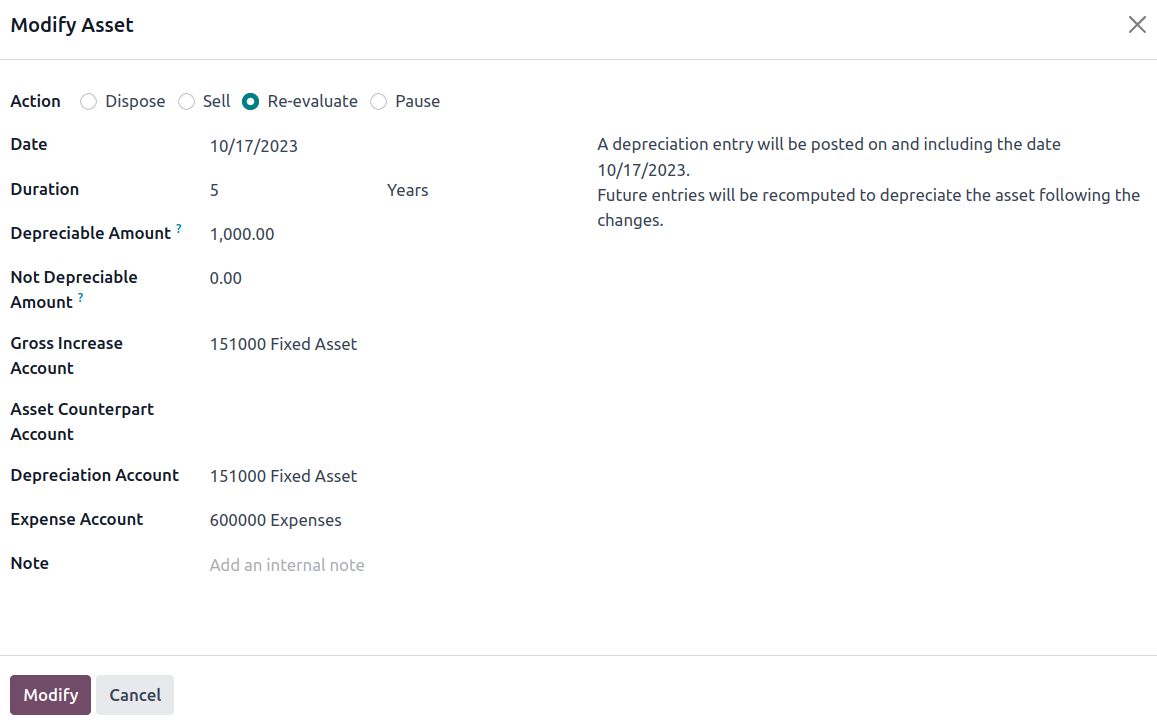Open Depreciable Amount help tooltip icon
The image size is (1157, 726).
(x=179, y=229)
